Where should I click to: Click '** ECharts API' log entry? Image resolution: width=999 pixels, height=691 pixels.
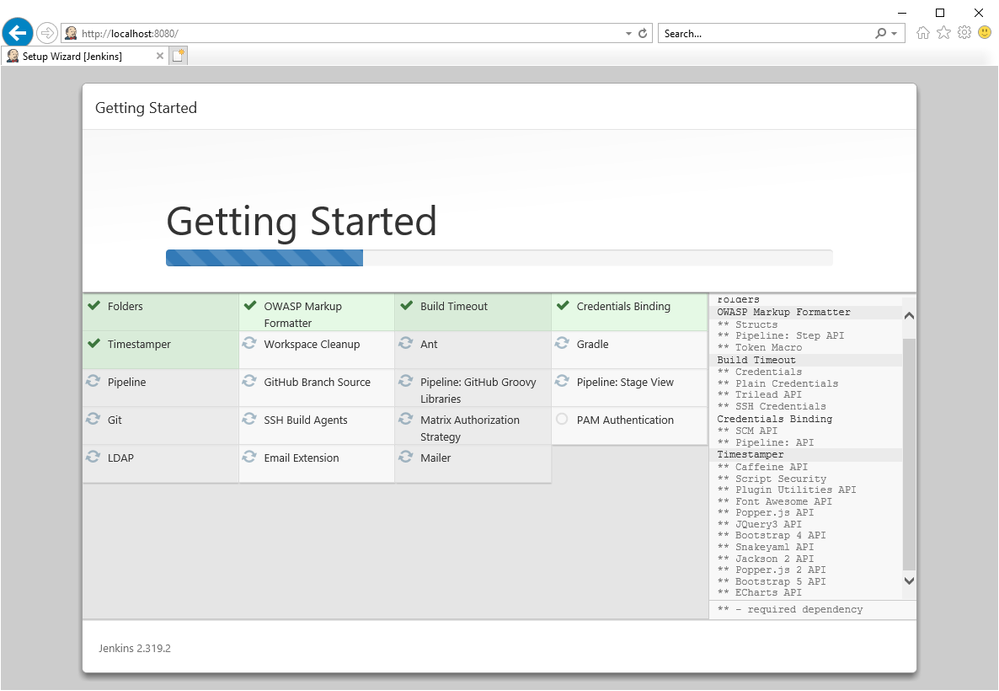coord(759,593)
